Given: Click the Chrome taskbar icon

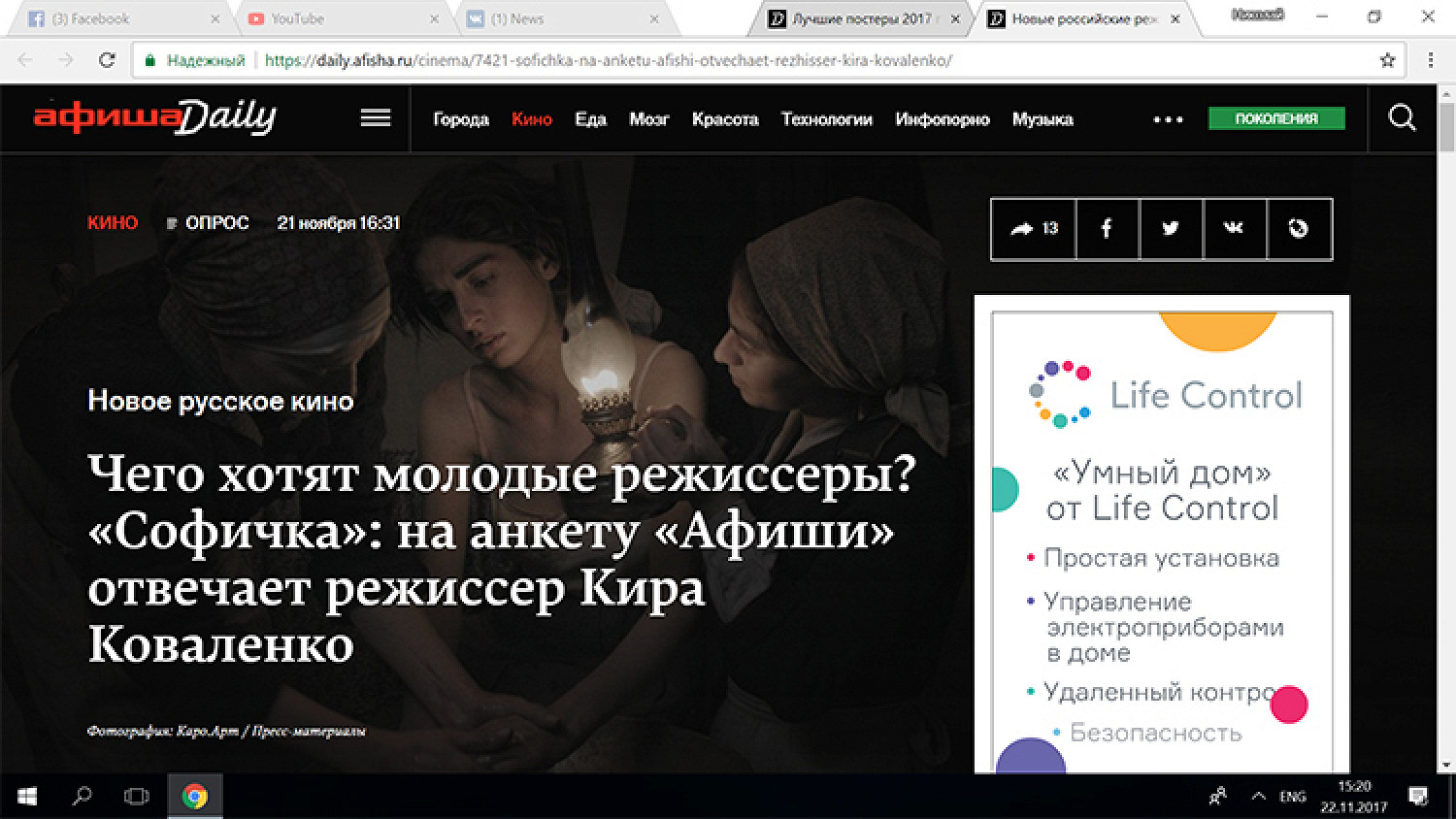Looking at the screenshot, I should pos(195,797).
